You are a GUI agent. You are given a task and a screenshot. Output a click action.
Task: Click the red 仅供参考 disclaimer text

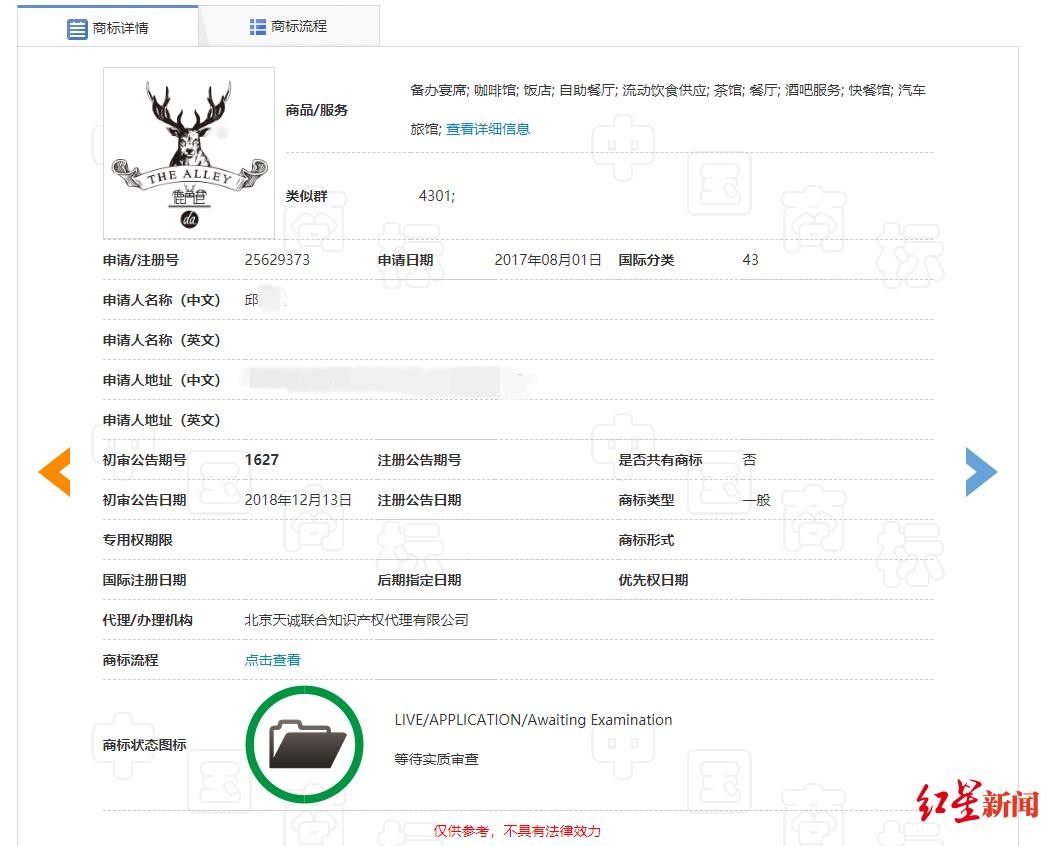coord(517,831)
